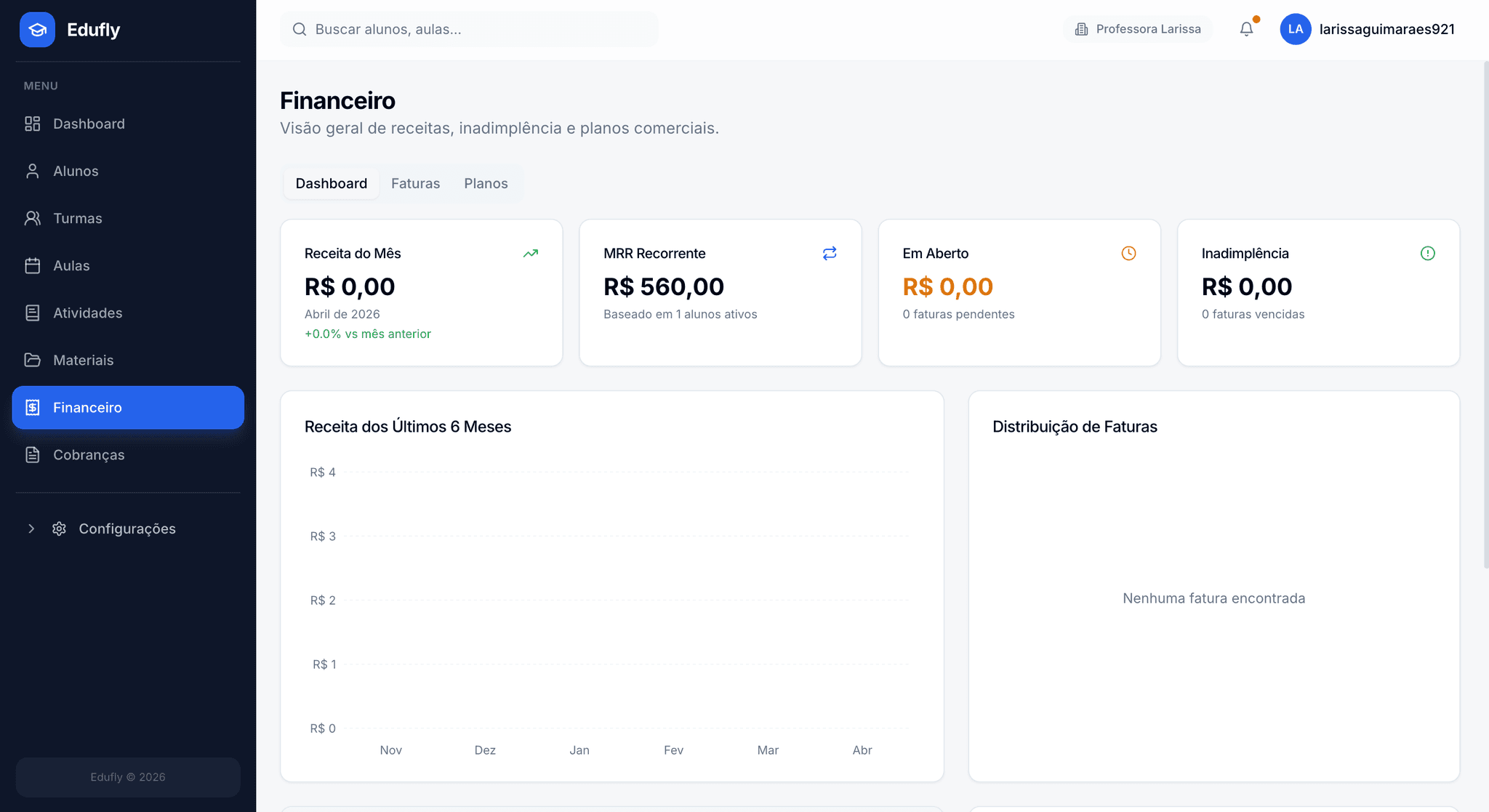This screenshot has height=812, width=1489.
Task: Click the Edufly graduation cap logo
Action: (37, 29)
